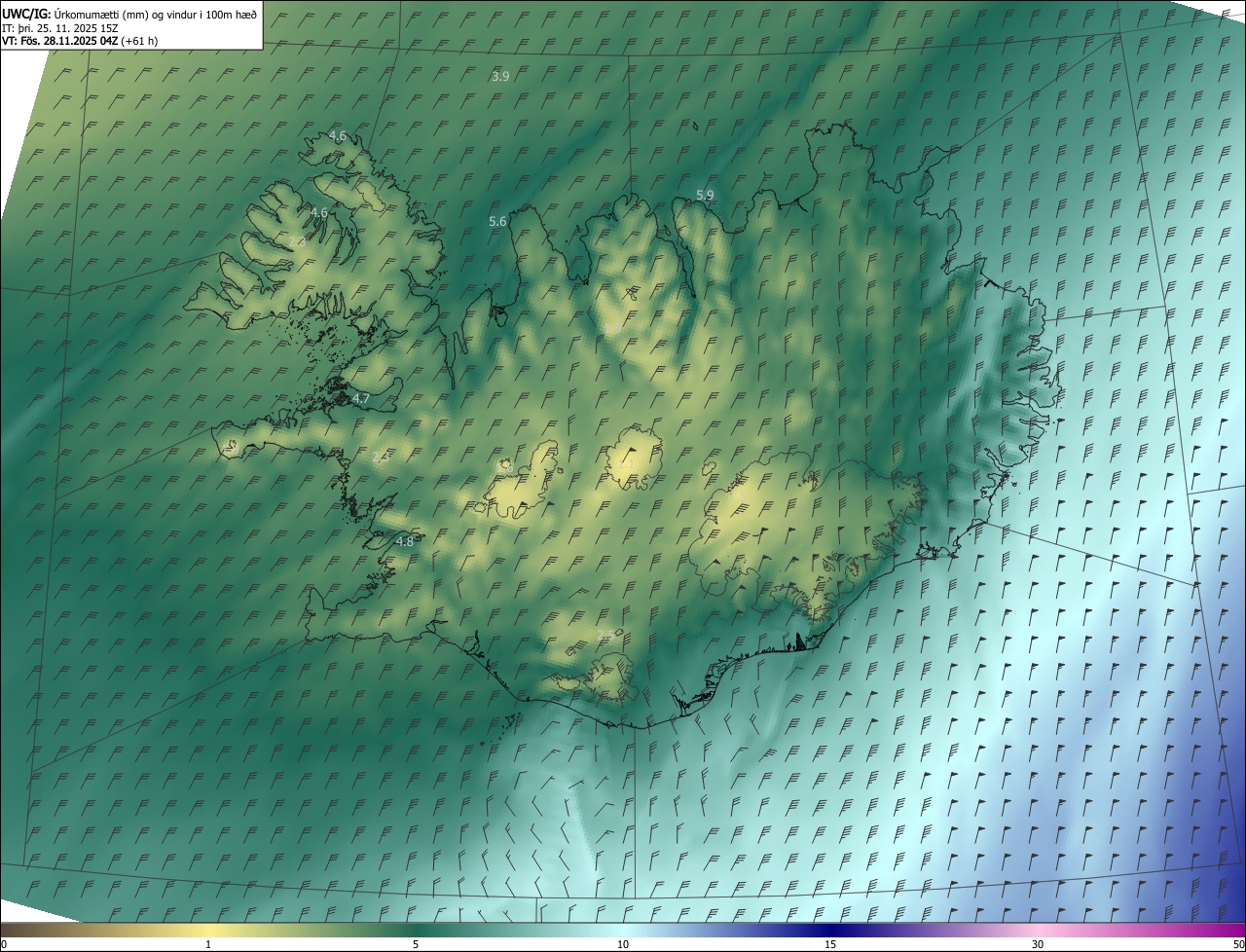Select the 4.6 value inside the Westfjords fjord

coord(318,212)
